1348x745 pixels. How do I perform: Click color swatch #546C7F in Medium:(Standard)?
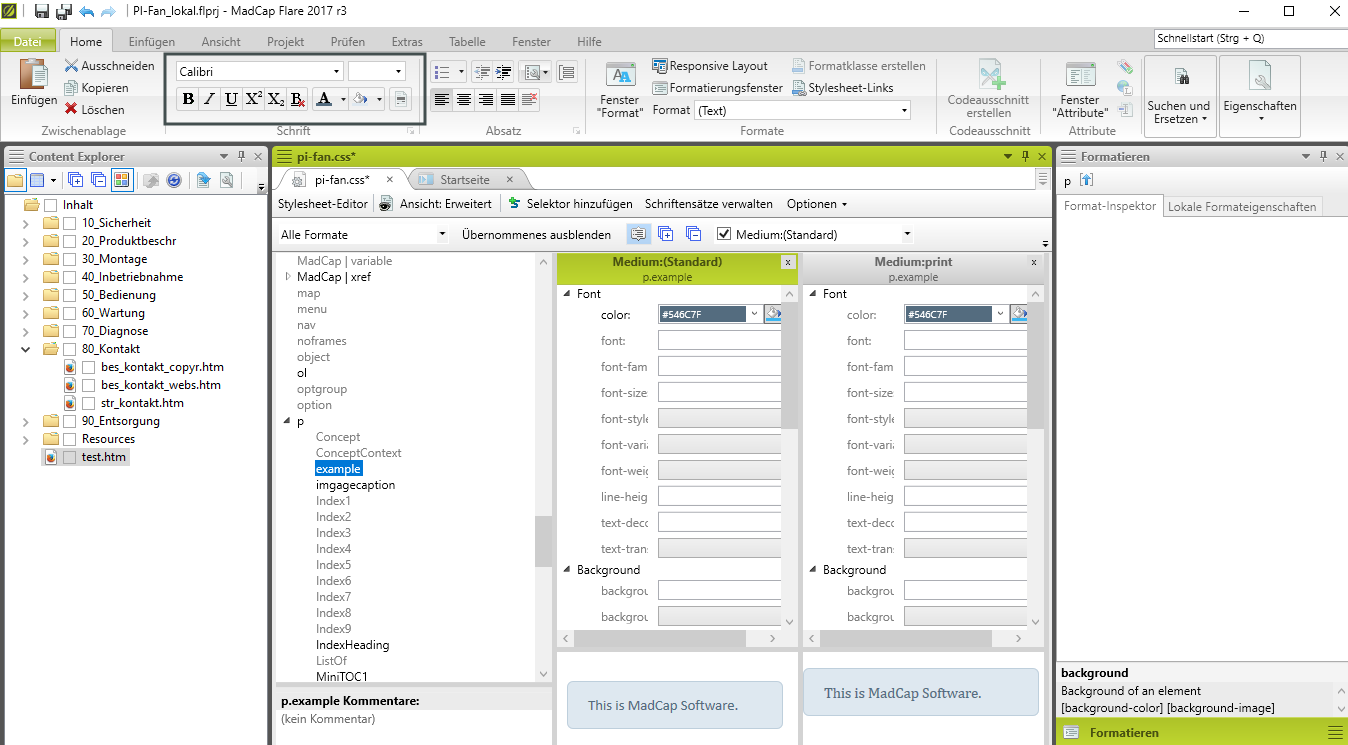(x=702, y=314)
